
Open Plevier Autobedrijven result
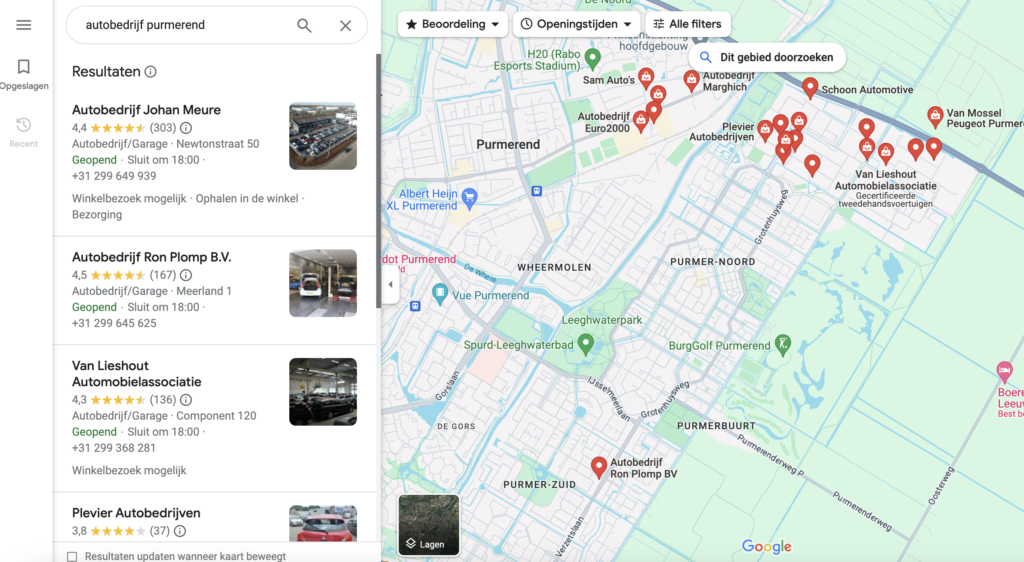click(214, 517)
